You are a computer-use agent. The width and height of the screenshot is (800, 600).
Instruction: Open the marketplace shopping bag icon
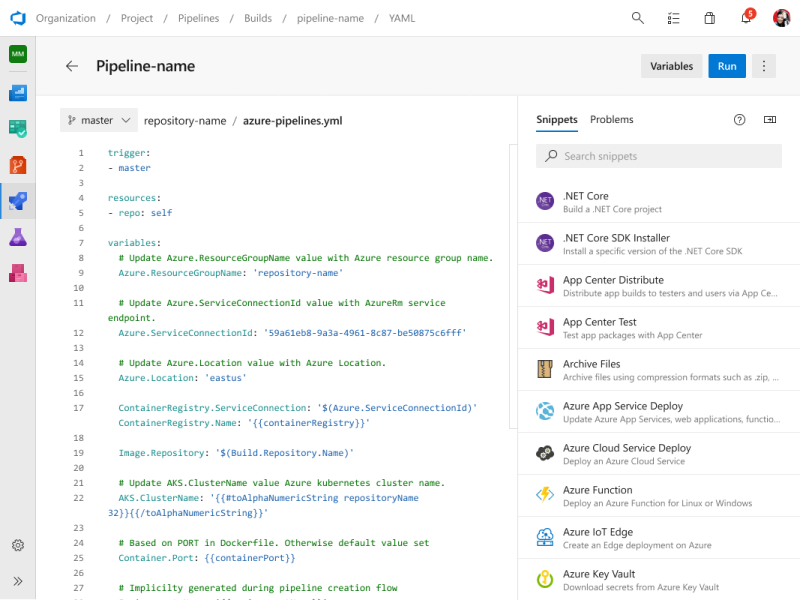[710, 18]
